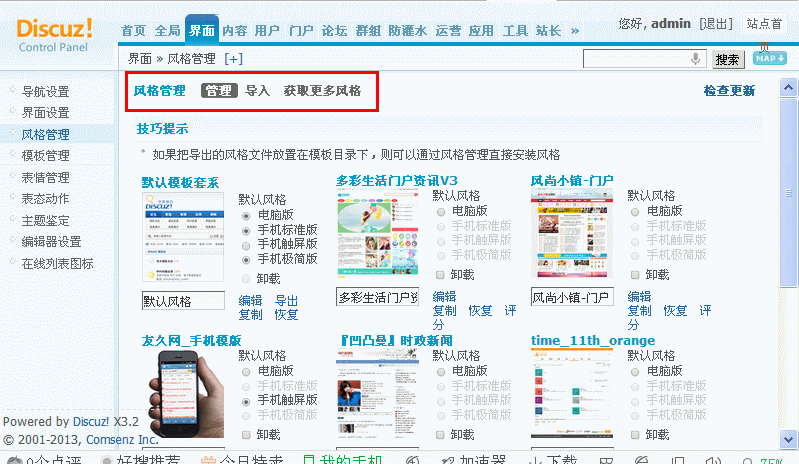
Task: Click the Discuz! Control Panel logo
Action: click(55, 35)
